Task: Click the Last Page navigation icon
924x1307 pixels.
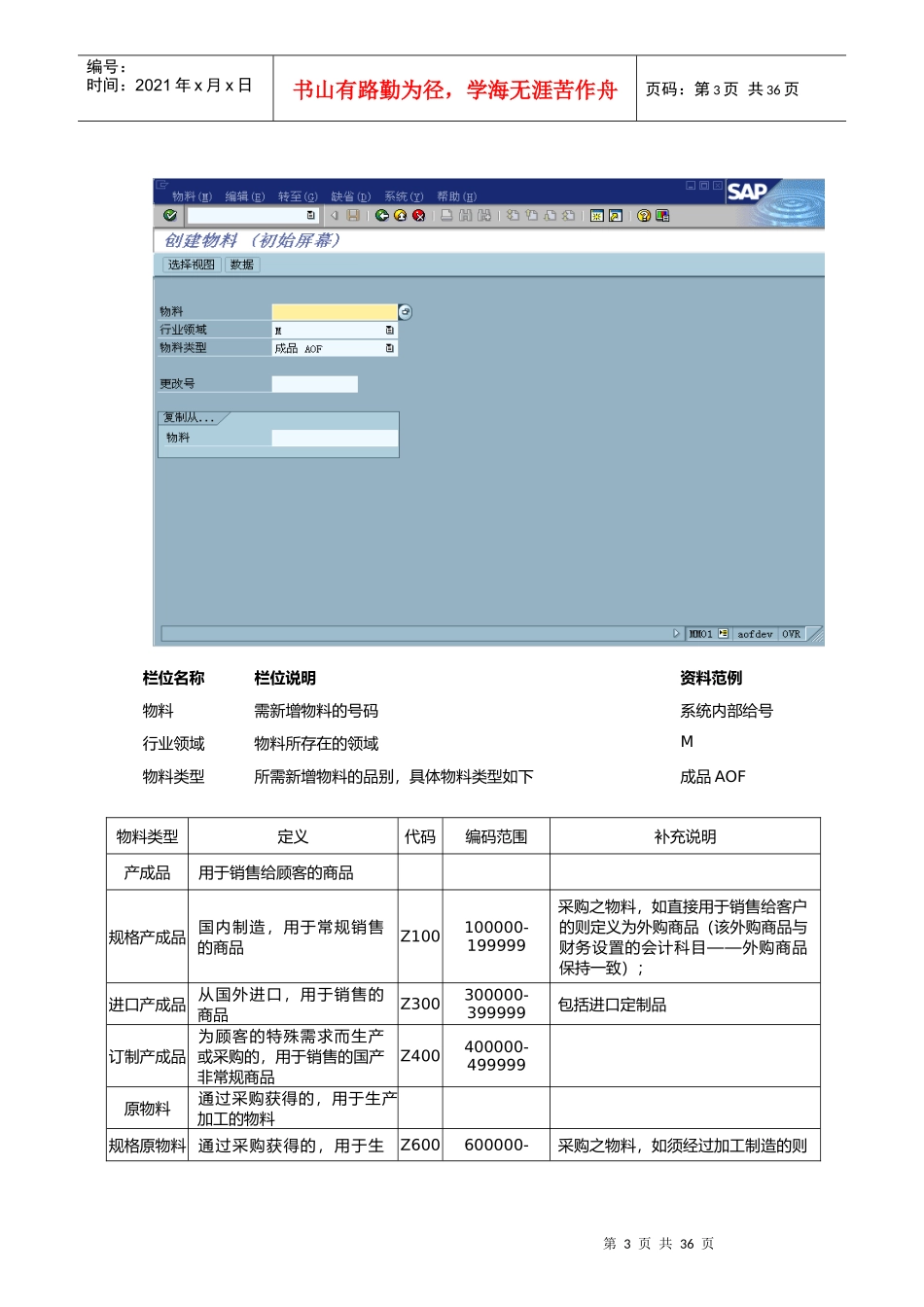Action: 568,215
